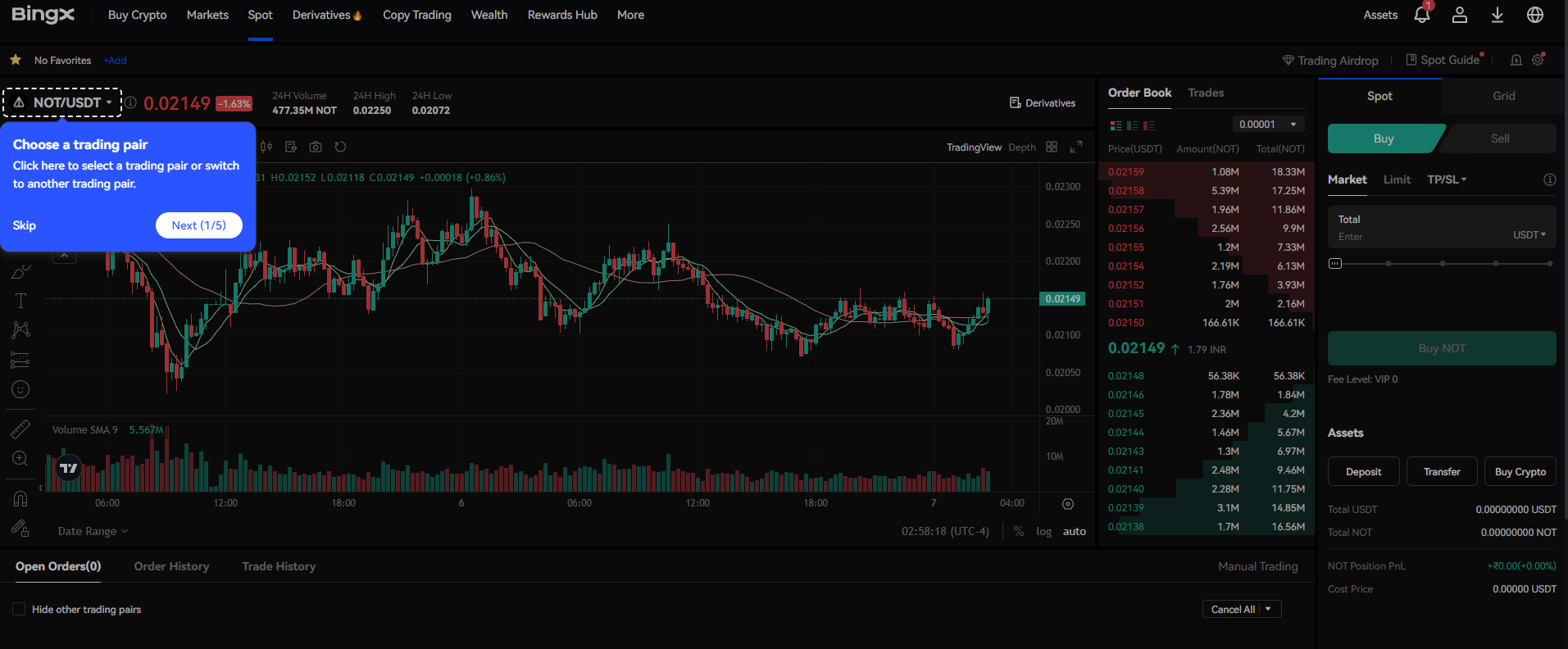Click the fullscreen chart expand icon
This screenshot has height=649, width=1568.
1076,147
